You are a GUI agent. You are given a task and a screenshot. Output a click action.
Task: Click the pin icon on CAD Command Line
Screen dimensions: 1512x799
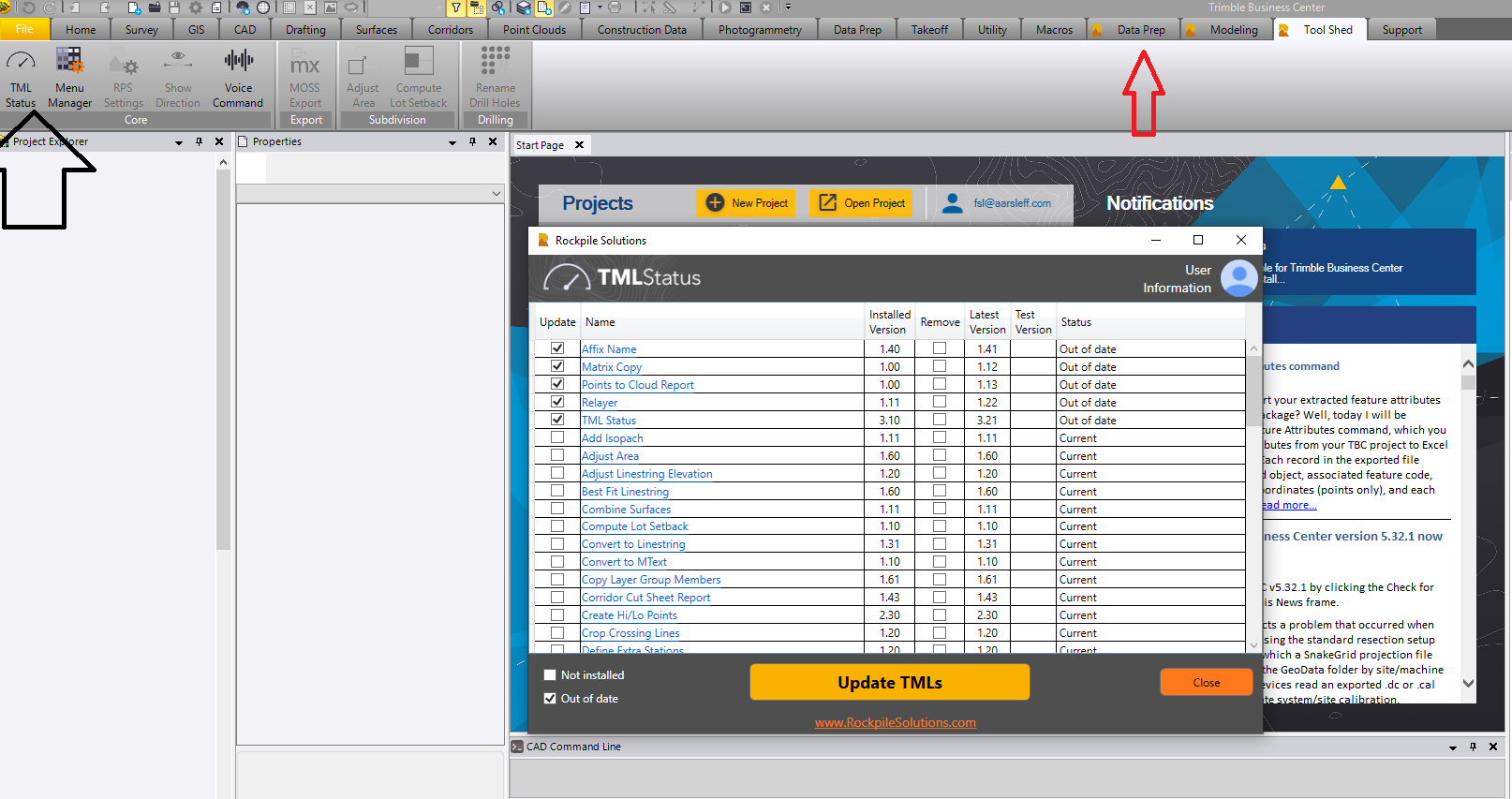1473,747
